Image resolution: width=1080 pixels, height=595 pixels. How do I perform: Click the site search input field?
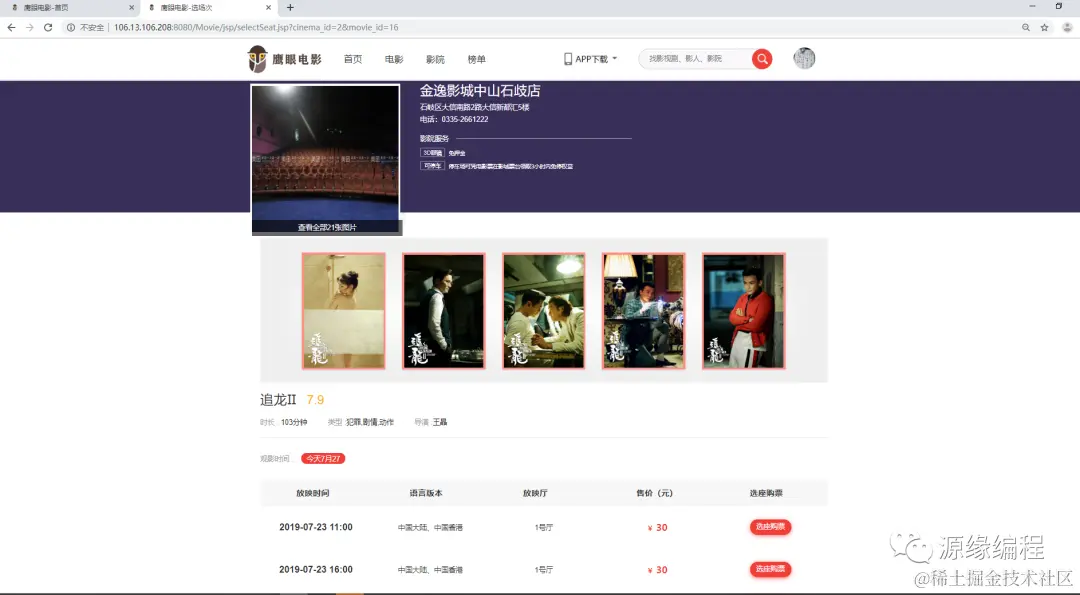696,59
